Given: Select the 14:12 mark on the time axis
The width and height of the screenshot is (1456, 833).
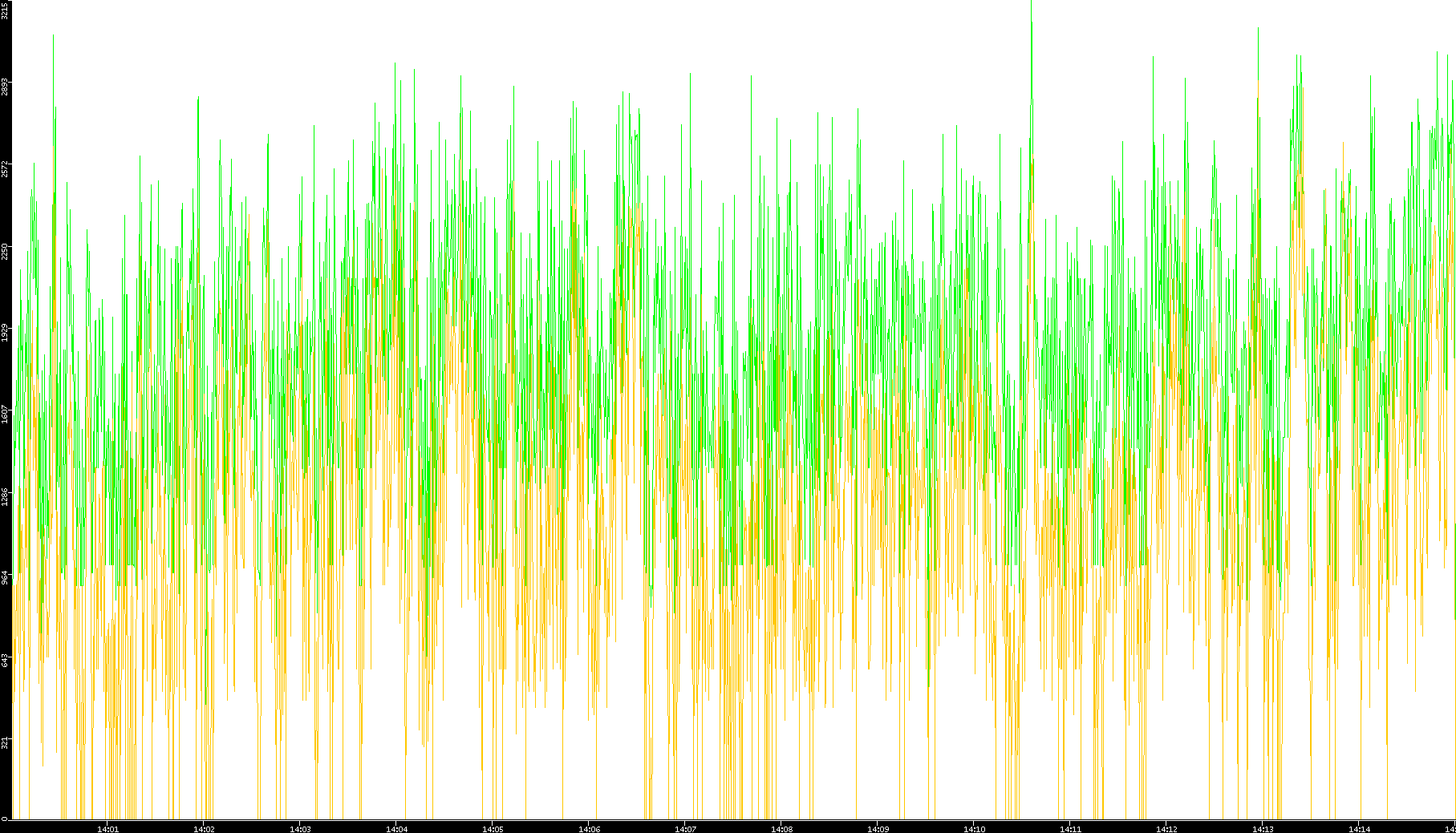Looking at the screenshot, I should 1166,828.
